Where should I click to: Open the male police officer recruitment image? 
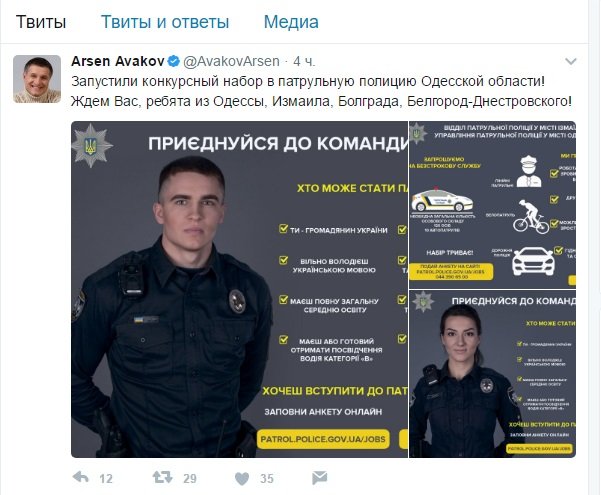point(240,289)
